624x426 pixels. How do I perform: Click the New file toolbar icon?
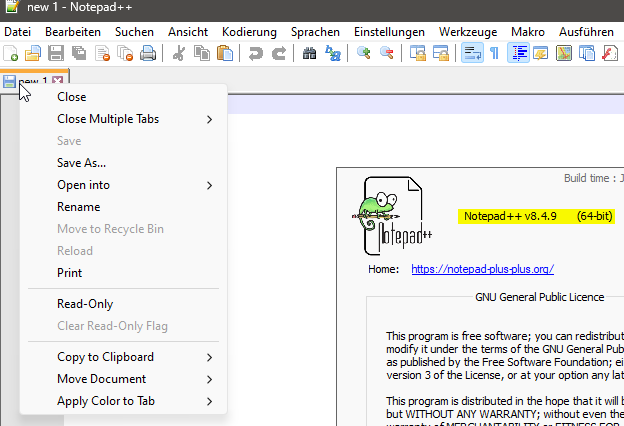(10, 53)
